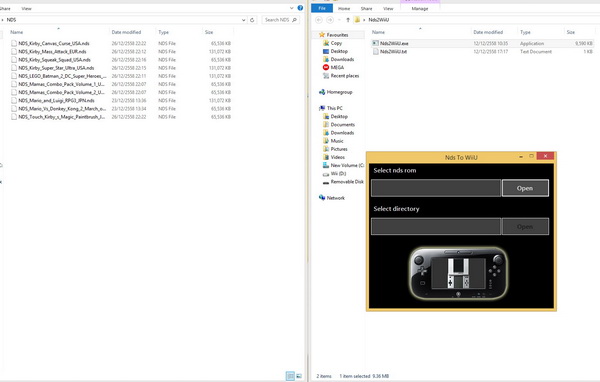600x382 pixels.
Task: Minimize the Nds To WiiU window
Action: point(521,156)
